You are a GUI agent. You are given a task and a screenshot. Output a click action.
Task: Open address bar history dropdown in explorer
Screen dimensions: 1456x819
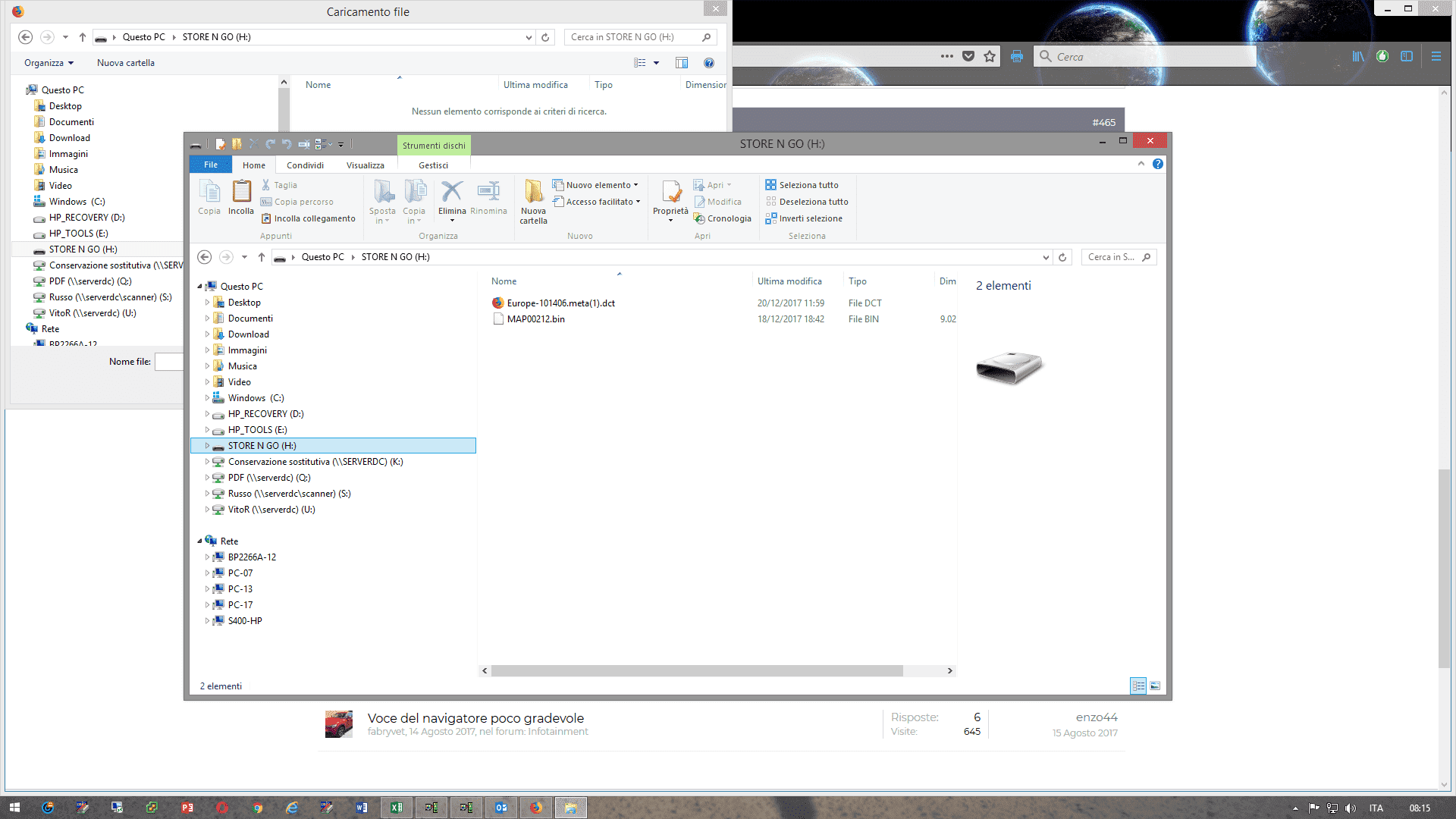1046,257
